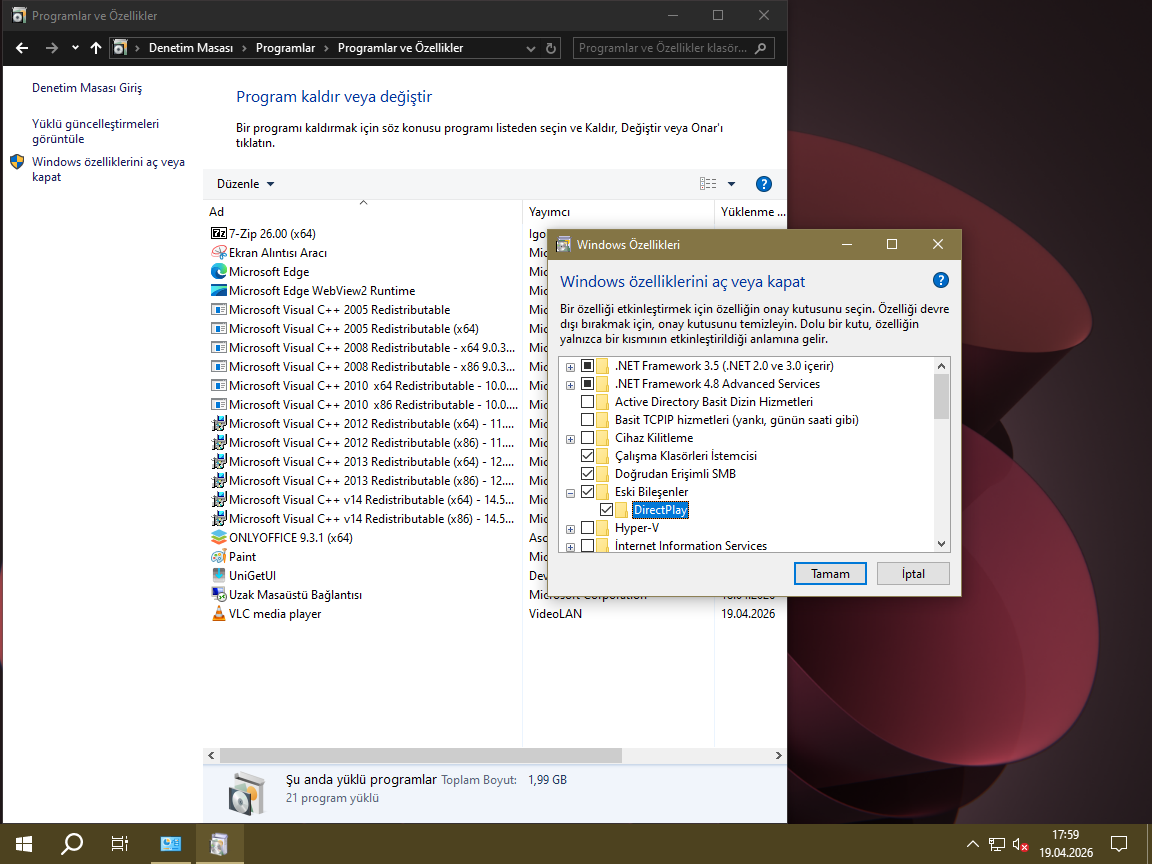Click the horizontal scrollbar thumb in program list
This screenshot has width=1152, height=864.
(x=420, y=755)
